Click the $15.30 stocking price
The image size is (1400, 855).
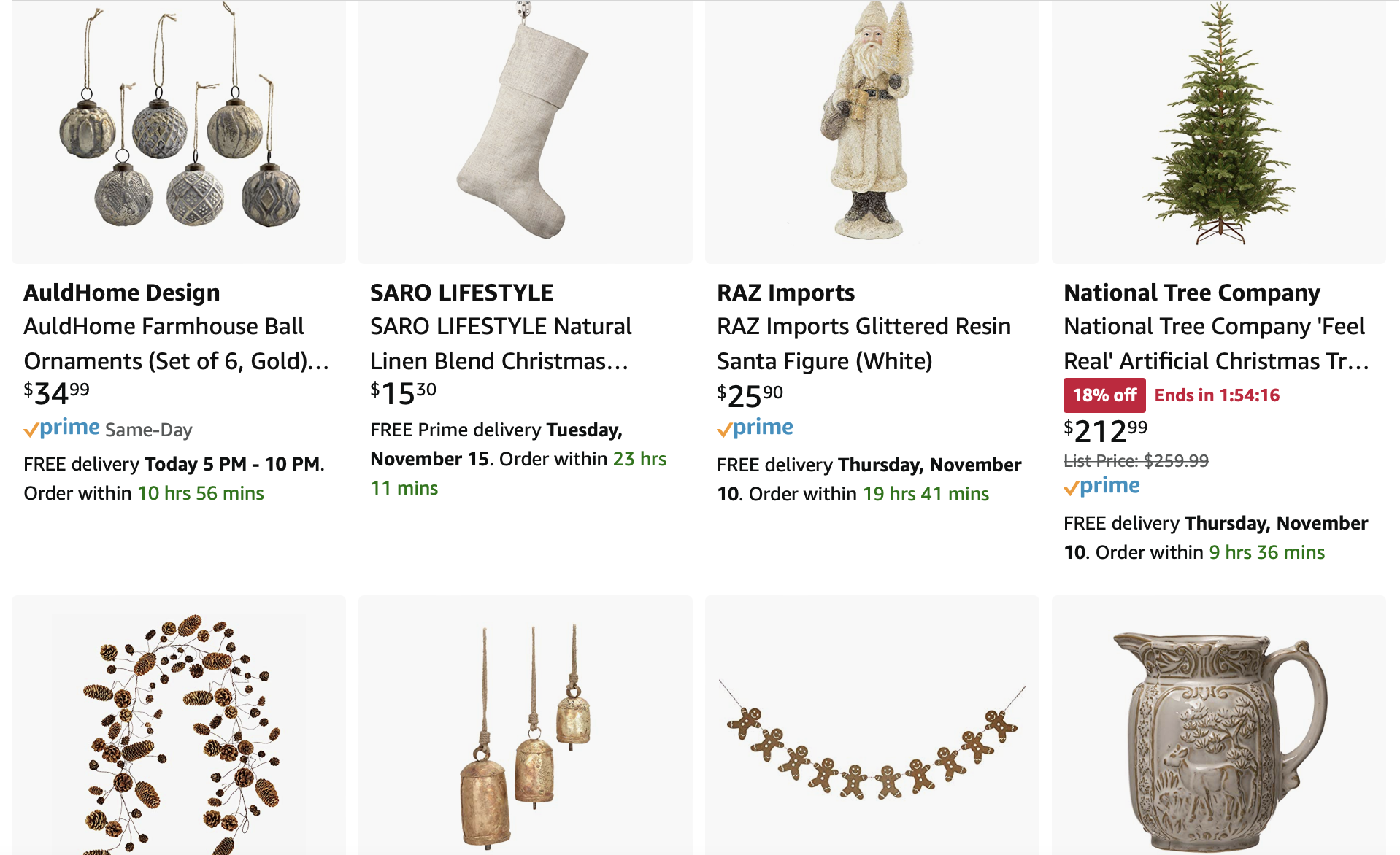(x=404, y=393)
